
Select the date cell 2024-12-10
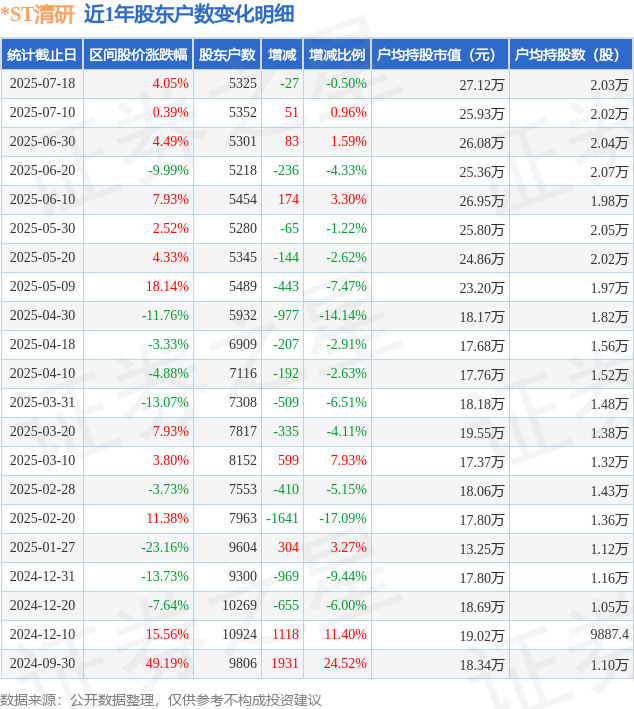click(43, 634)
